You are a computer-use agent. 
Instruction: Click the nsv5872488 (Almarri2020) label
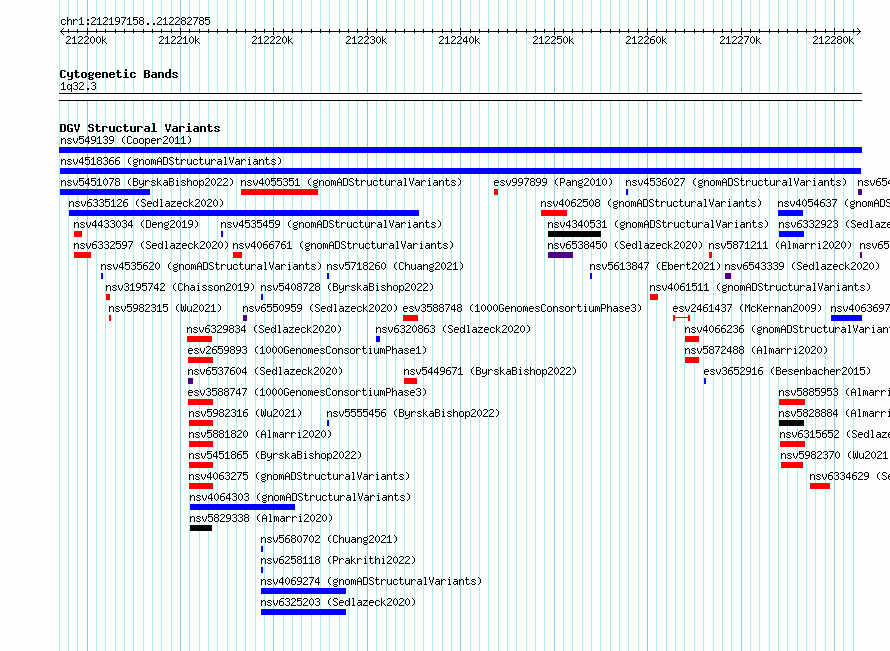[756, 350]
